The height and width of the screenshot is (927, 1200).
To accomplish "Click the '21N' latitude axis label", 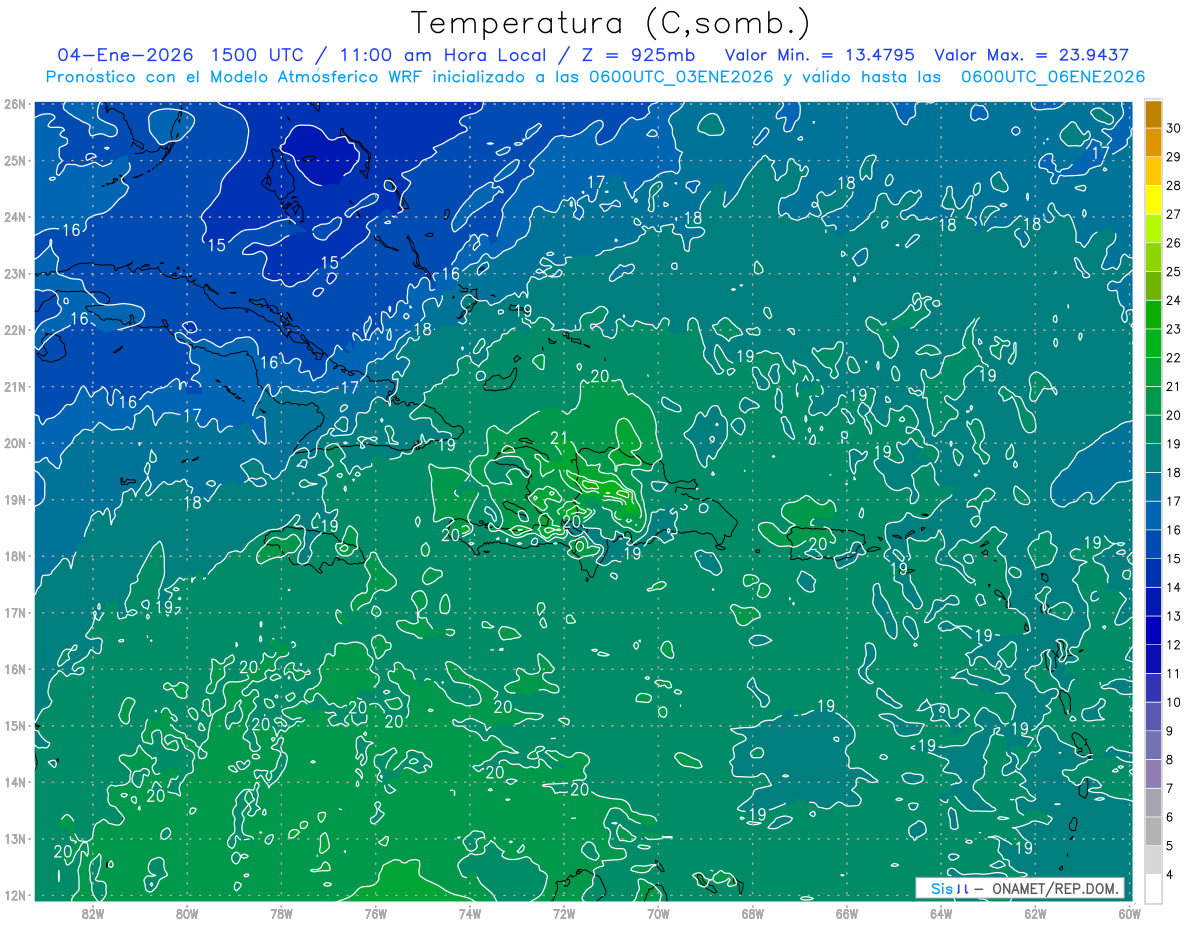I will coord(15,386).
